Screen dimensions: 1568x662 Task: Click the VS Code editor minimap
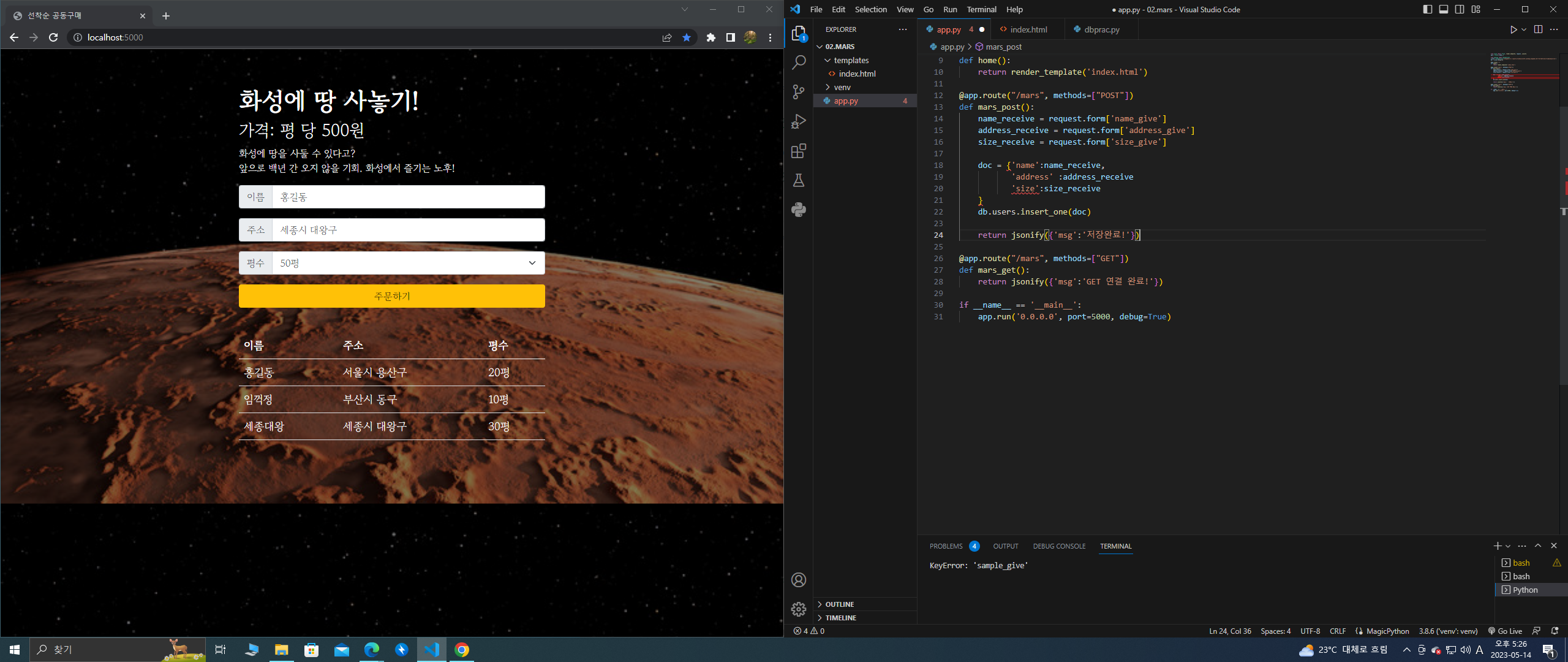[1525, 72]
